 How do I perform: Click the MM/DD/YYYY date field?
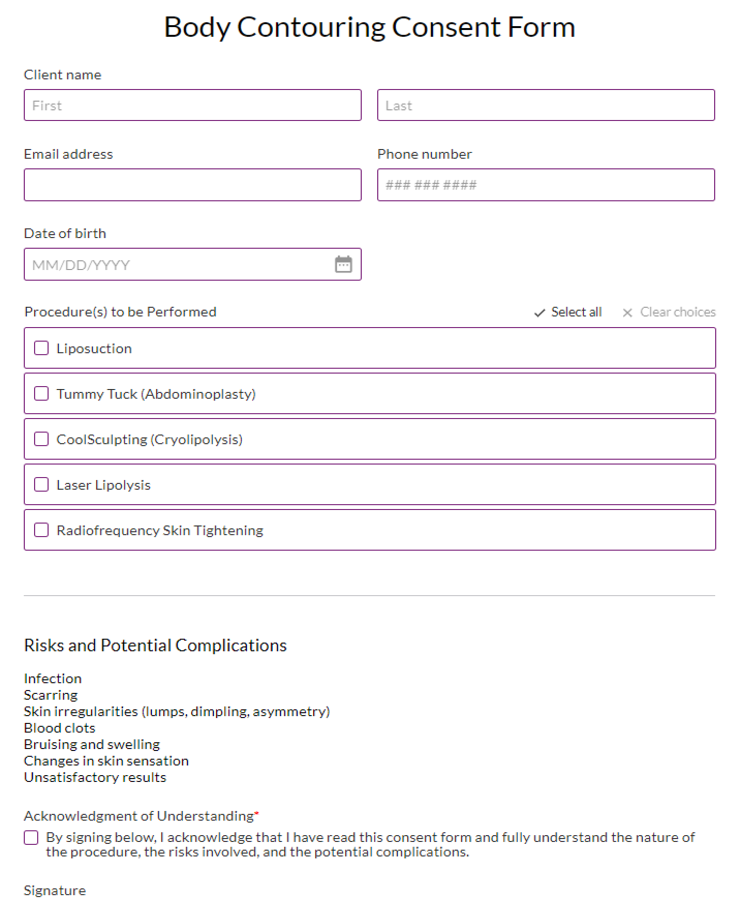pyautogui.click(x=180, y=263)
